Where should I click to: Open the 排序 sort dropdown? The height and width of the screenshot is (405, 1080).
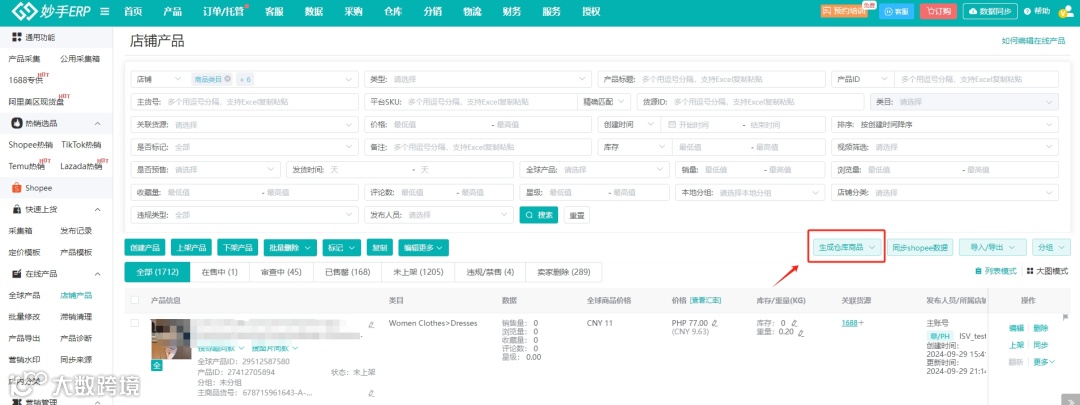945,125
